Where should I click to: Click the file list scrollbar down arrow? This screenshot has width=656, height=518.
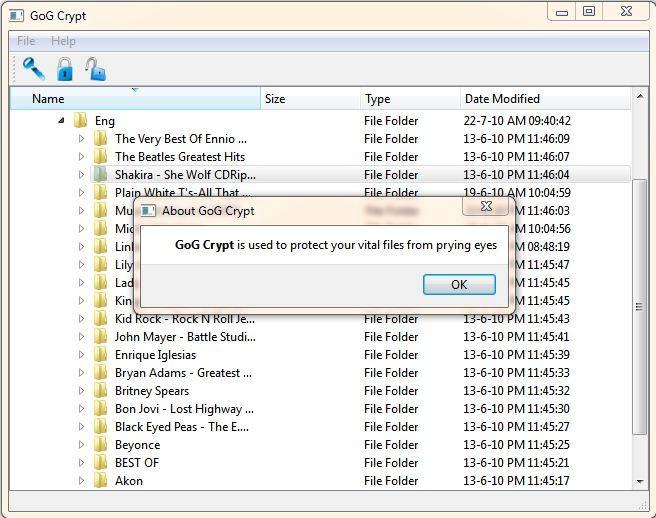(640, 481)
